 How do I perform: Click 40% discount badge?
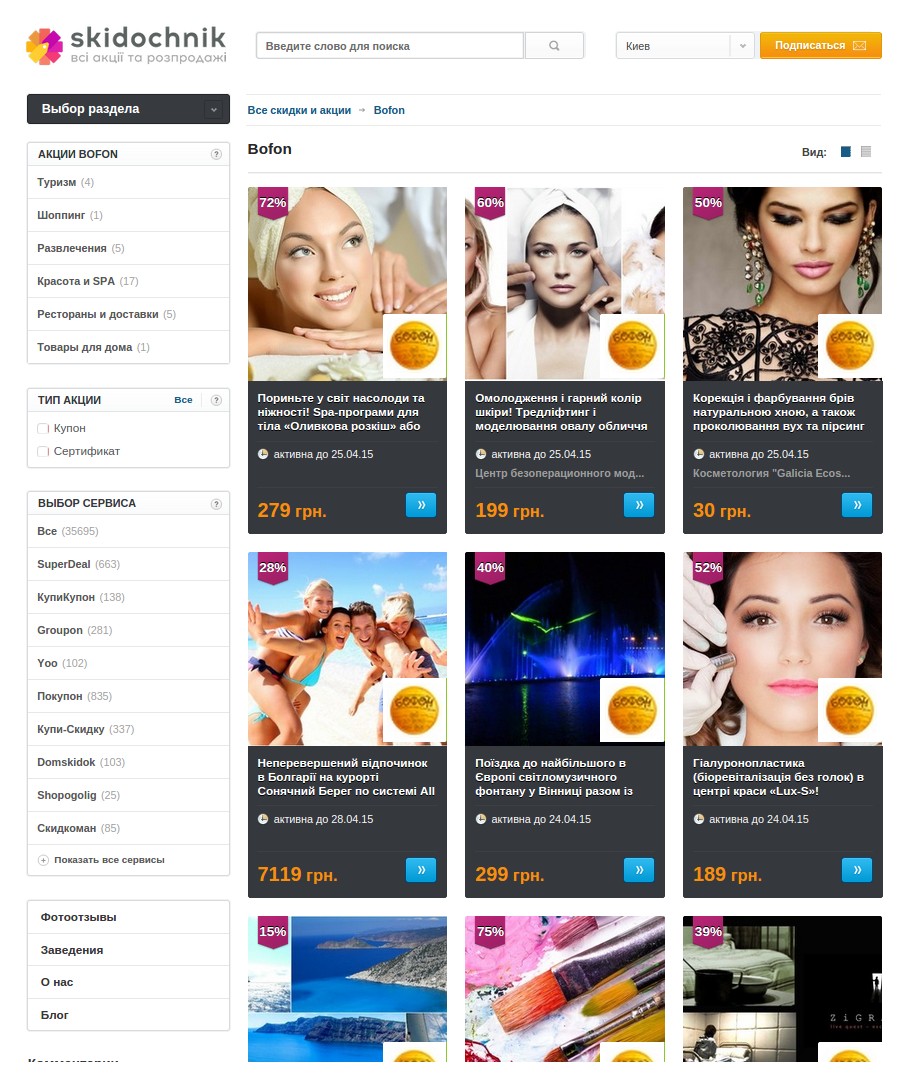[x=490, y=568]
